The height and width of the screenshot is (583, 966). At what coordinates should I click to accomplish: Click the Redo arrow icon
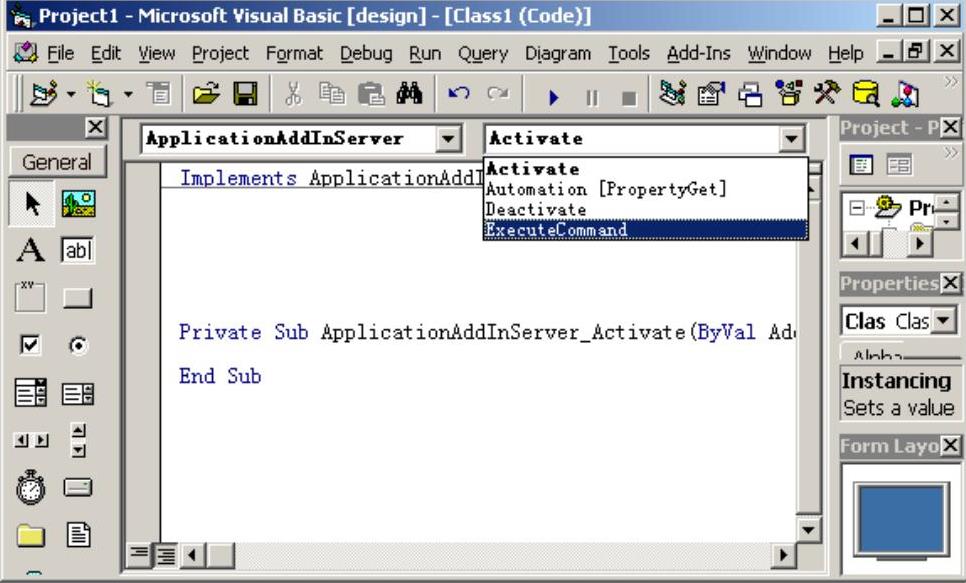pos(498,94)
